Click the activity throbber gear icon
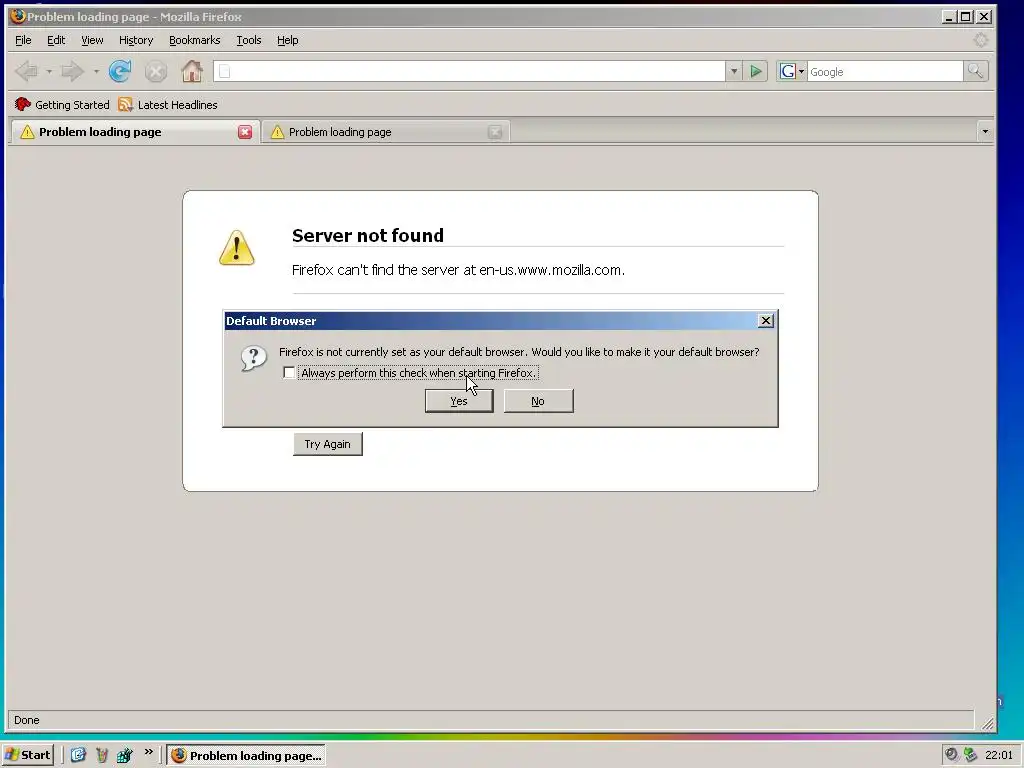The height and width of the screenshot is (768, 1024). [981, 40]
